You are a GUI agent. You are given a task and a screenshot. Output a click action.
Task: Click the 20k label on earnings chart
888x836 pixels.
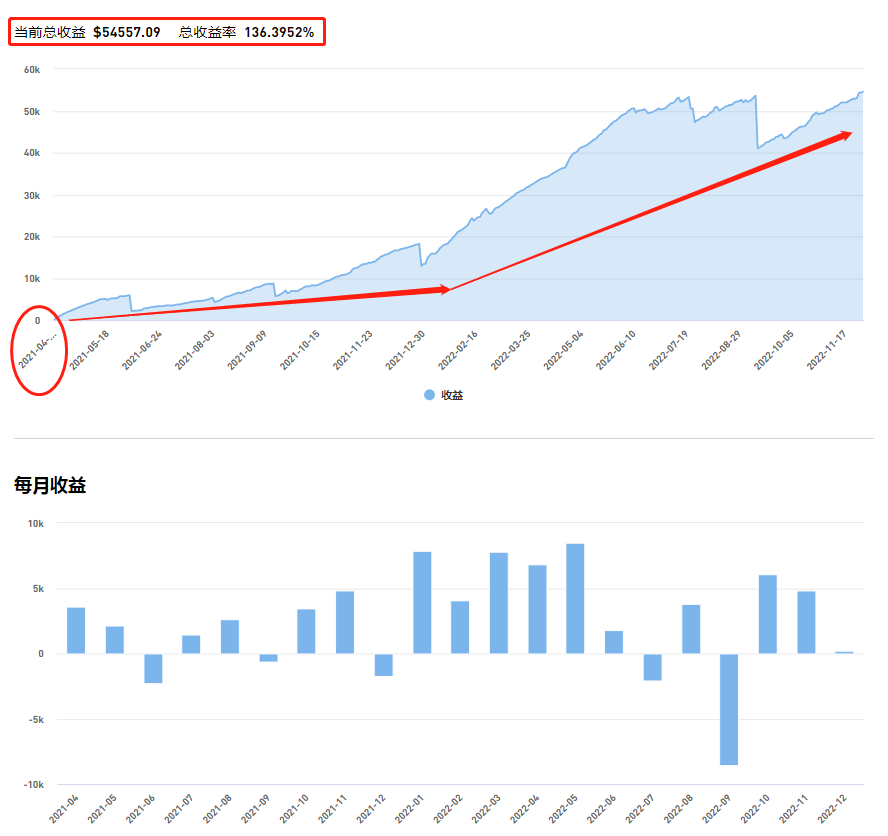(x=32, y=237)
